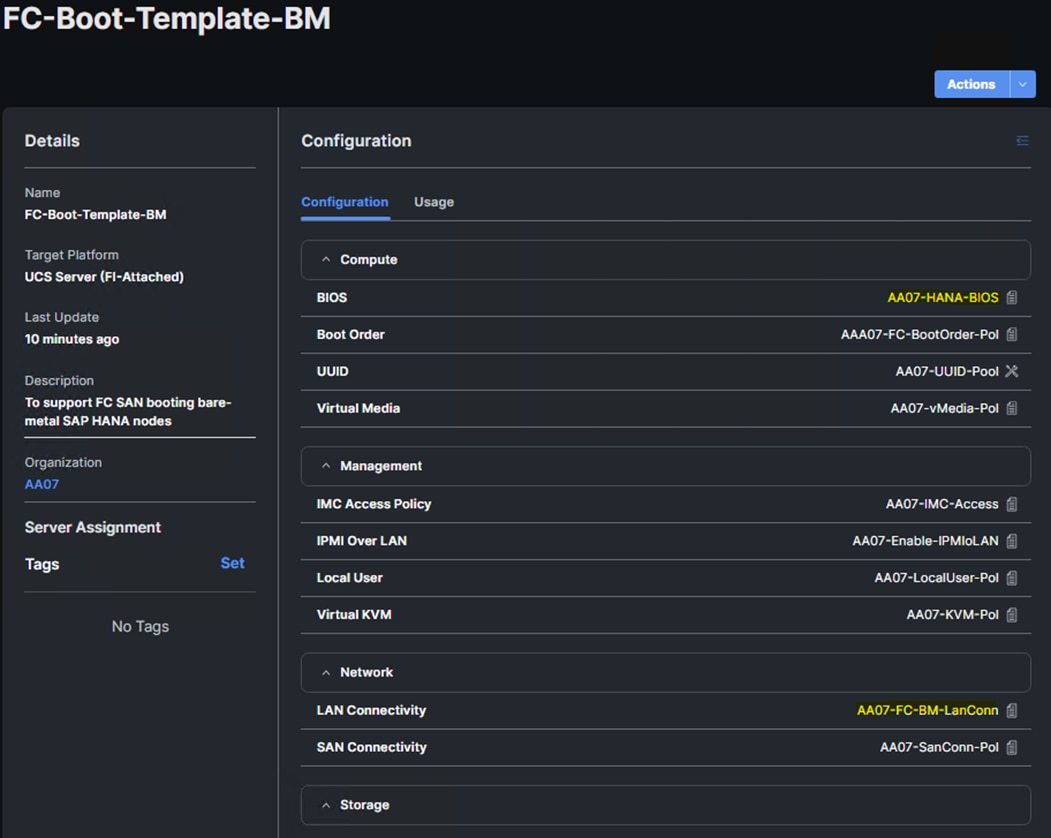Collapse the Network section
The image size is (1051, 838).
click(326, 672)
